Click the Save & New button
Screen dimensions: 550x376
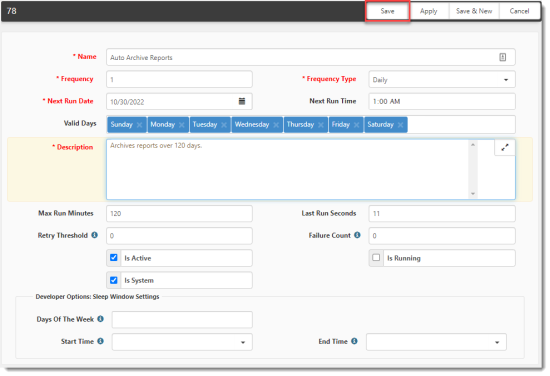pos(474,11)
